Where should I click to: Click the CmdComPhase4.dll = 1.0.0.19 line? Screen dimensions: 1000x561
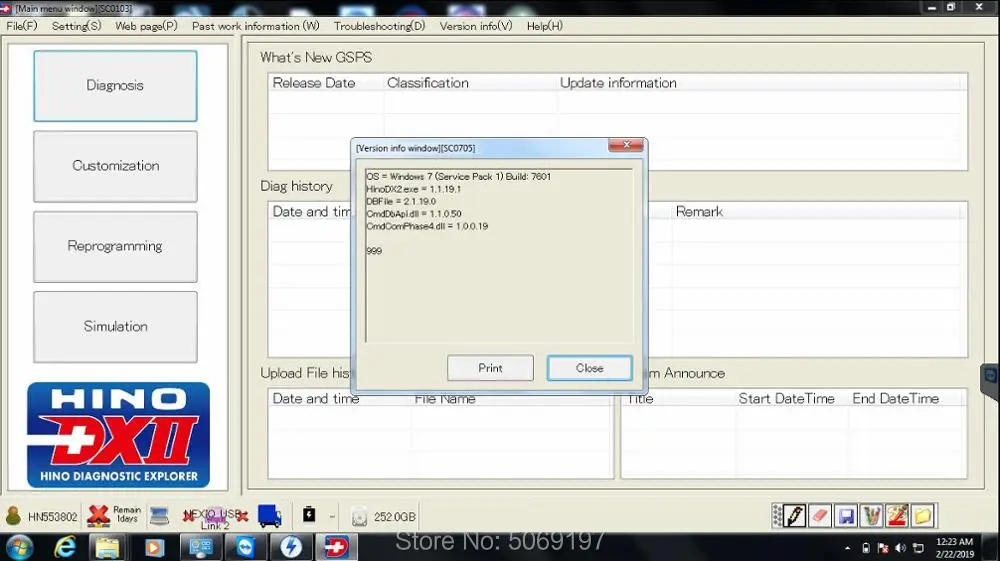(427, 226)
